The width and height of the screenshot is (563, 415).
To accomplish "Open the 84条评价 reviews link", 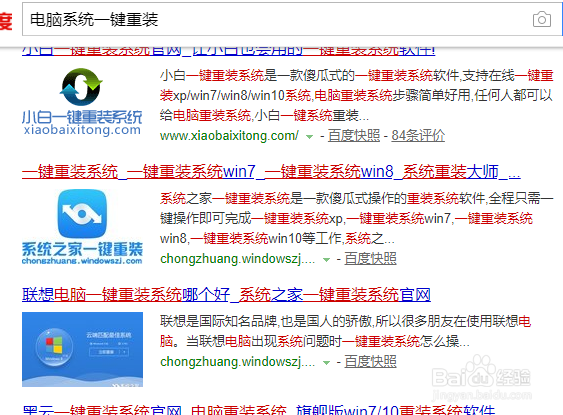I will (418, 136).
